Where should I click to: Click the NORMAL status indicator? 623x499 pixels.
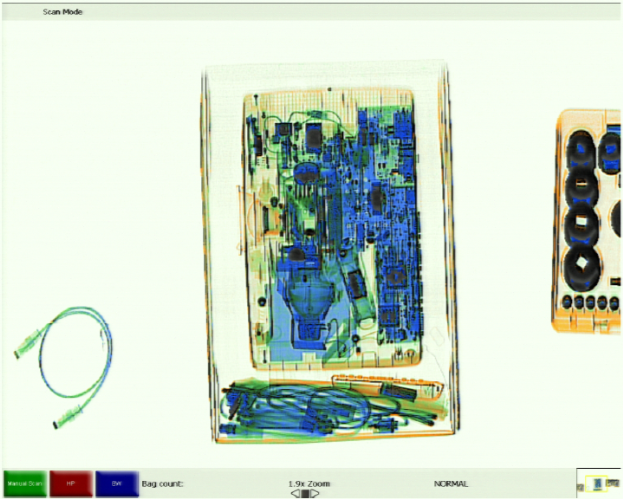450,483
